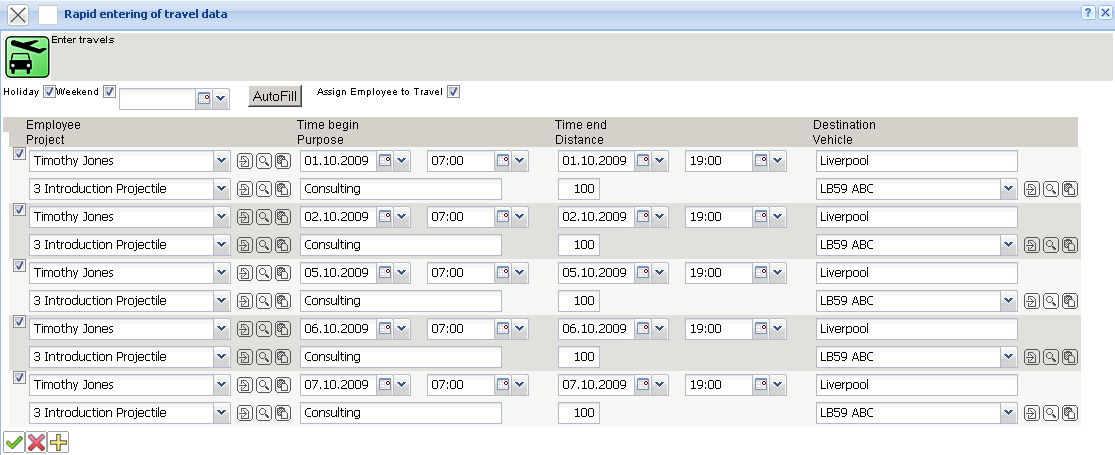Uncheck the Holiday checkbox

[x=49, y=92]
